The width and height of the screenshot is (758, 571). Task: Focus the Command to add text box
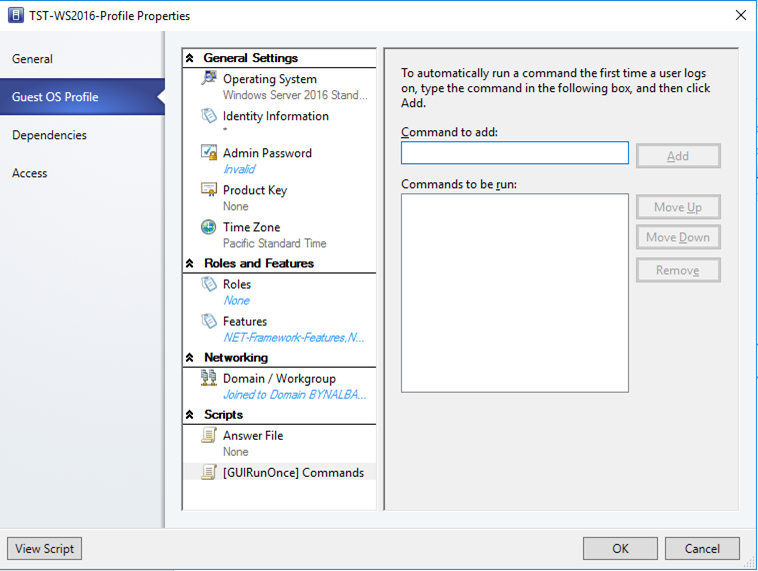(x=515, y=153)
